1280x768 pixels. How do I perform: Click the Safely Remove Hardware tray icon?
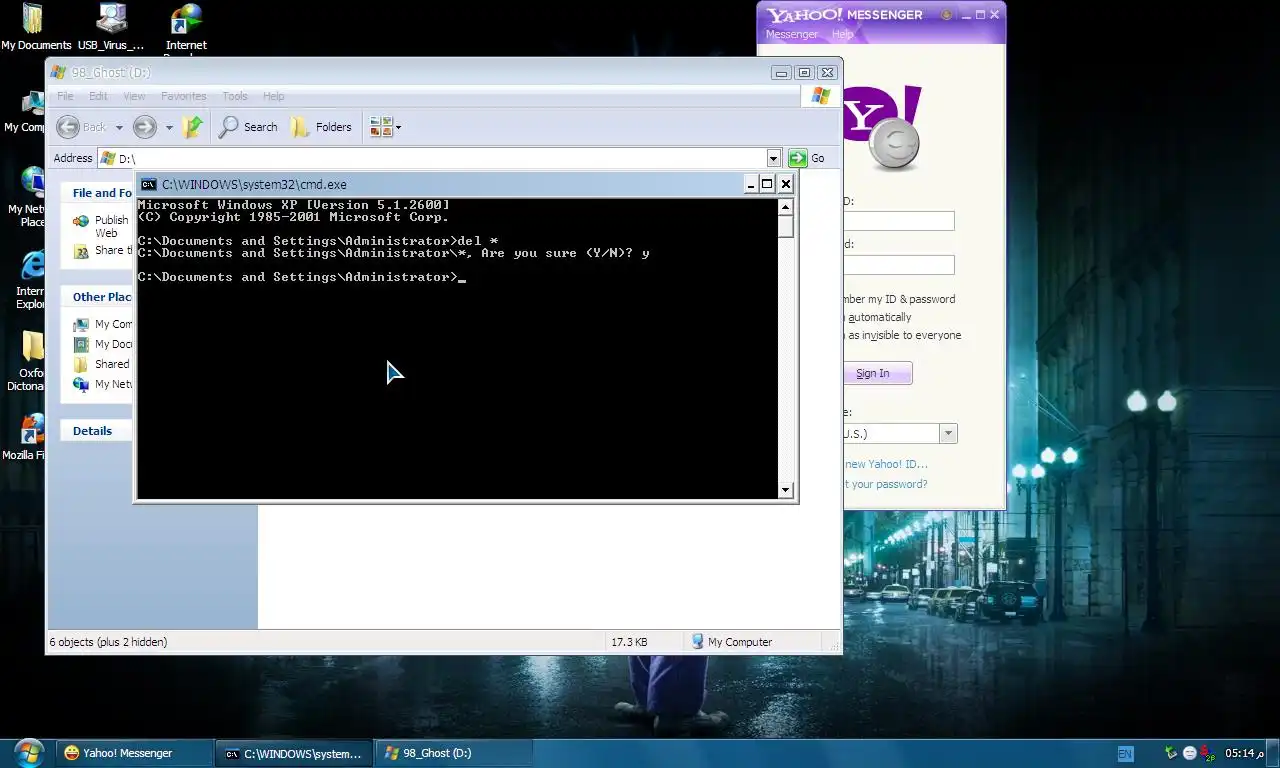pos(1172,753)
